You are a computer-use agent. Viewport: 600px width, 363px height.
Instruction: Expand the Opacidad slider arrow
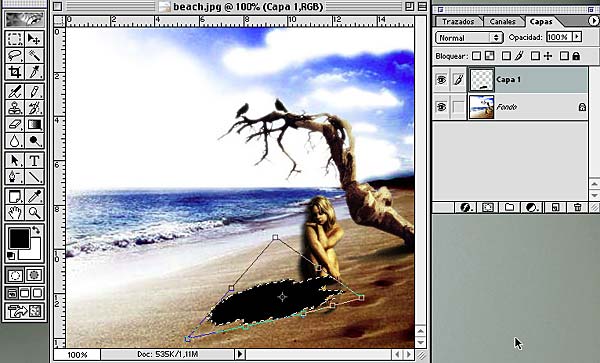pos(577,37)
